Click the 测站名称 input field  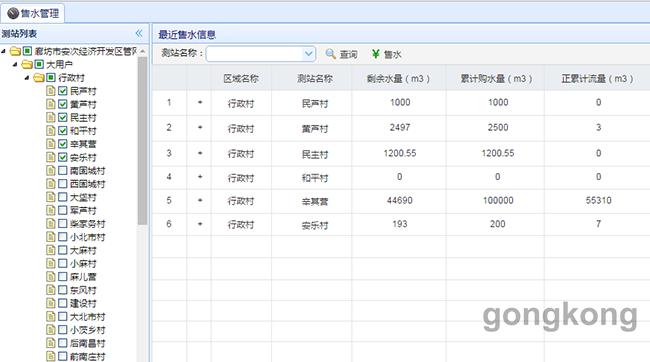(x=255, y=54)
